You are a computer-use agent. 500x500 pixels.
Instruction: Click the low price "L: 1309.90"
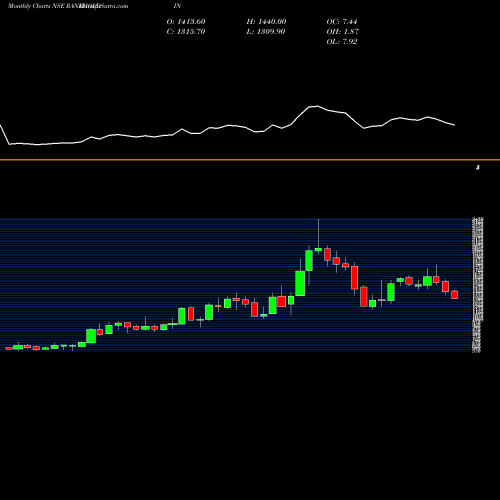point(266,32)
